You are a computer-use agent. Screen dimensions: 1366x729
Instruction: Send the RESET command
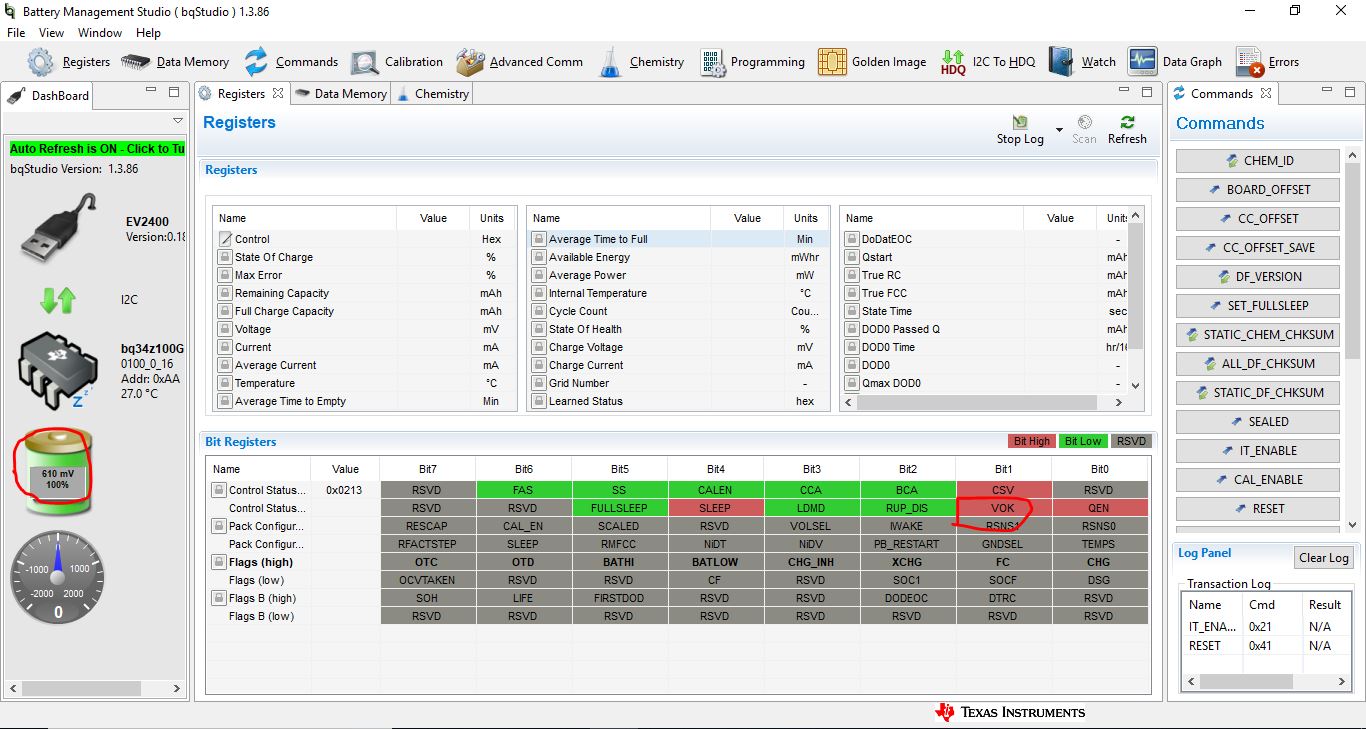click(1258, 508)
